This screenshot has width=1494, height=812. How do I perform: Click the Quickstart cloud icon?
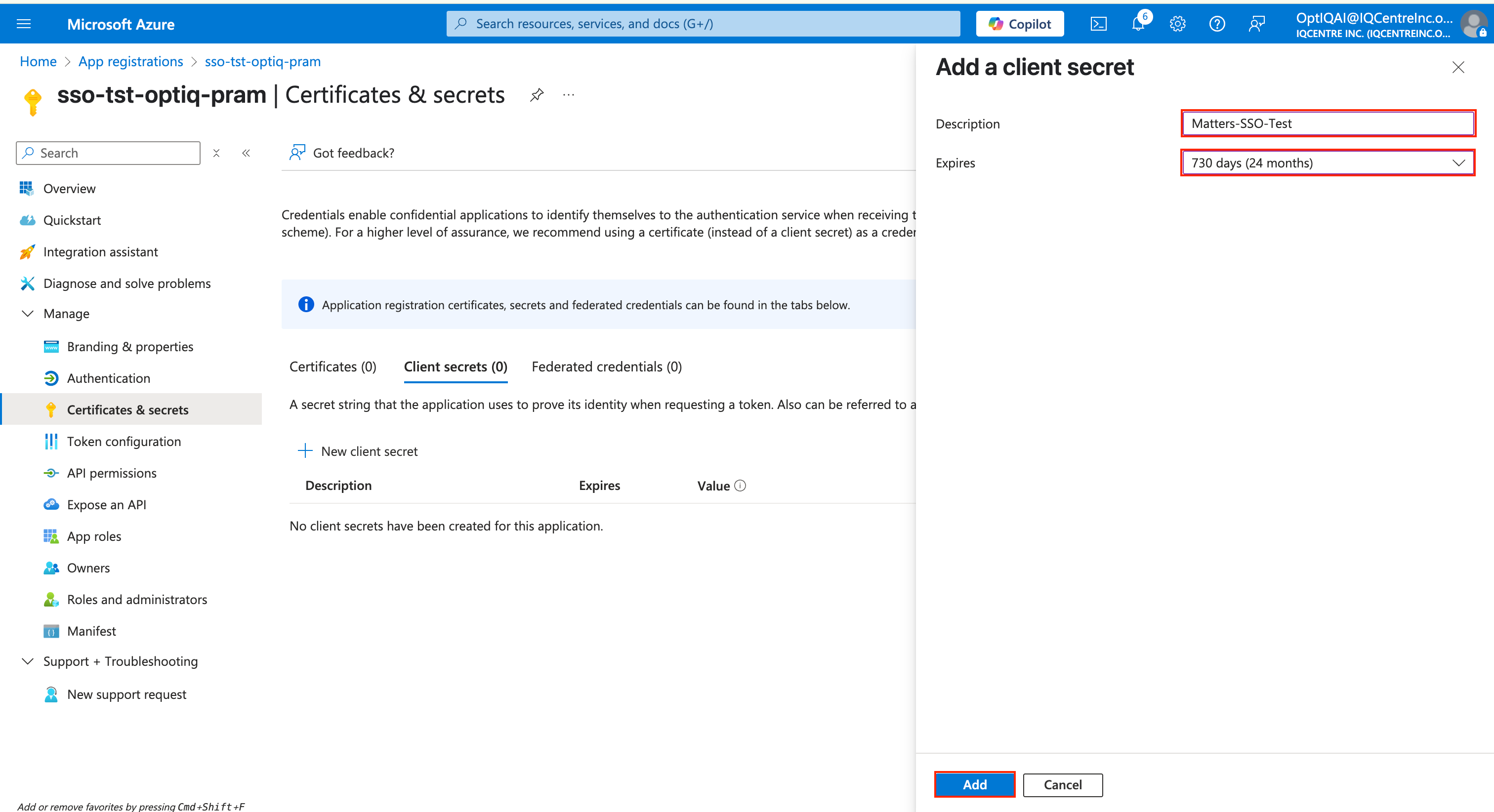pyautogui.click(x=27, y=220)
